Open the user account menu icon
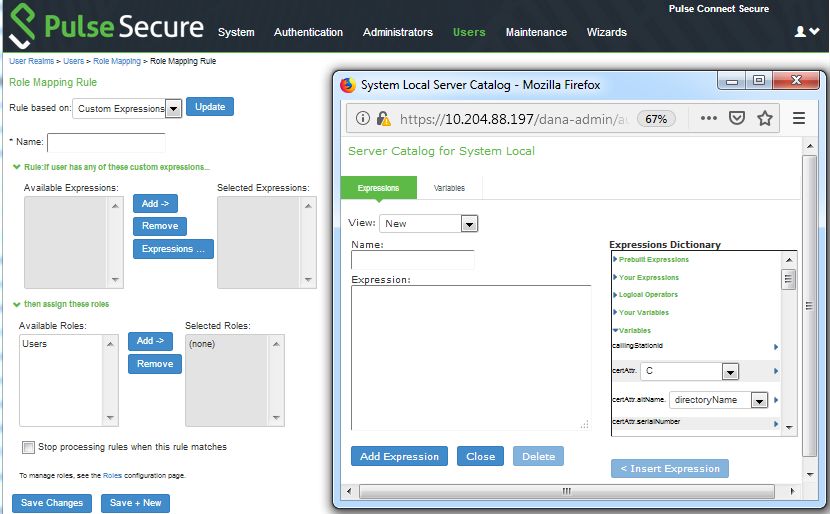 point(807,32)
